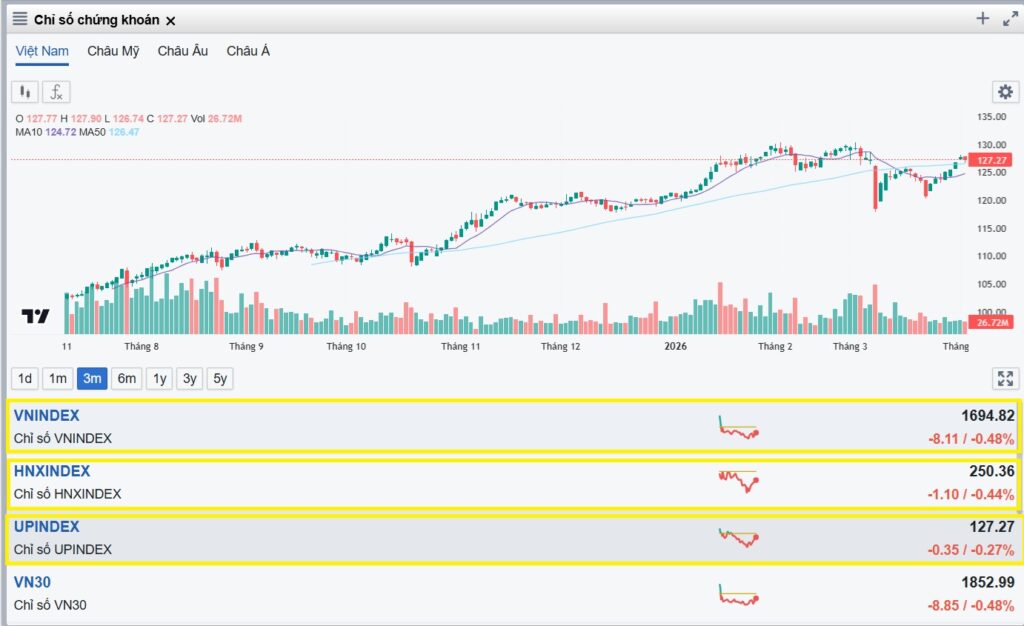Open the chart settings gear icon
Screen dimensions: 1024x626
click(x=1005, y=92)
